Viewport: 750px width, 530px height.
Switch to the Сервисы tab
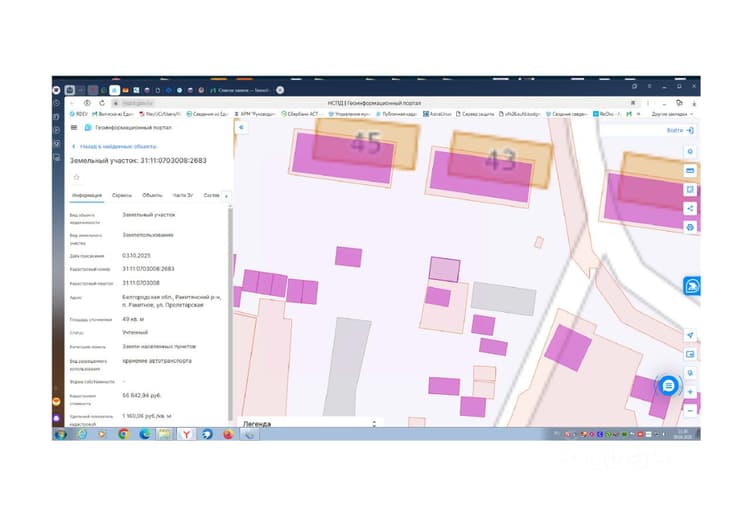(x=121, y=195)
